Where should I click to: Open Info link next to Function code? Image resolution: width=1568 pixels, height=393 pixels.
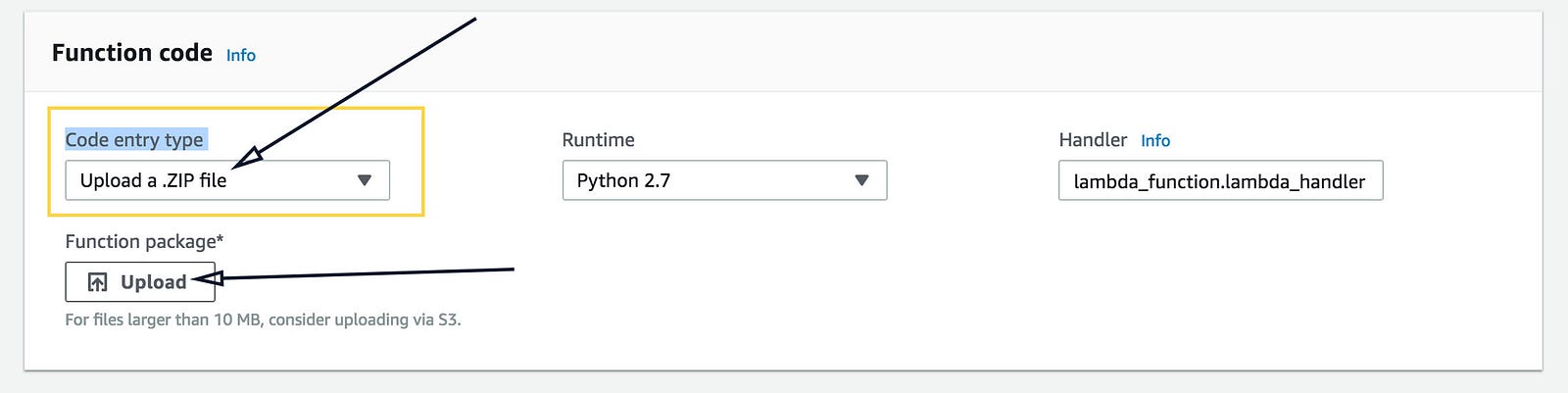[x=241, y=56]
